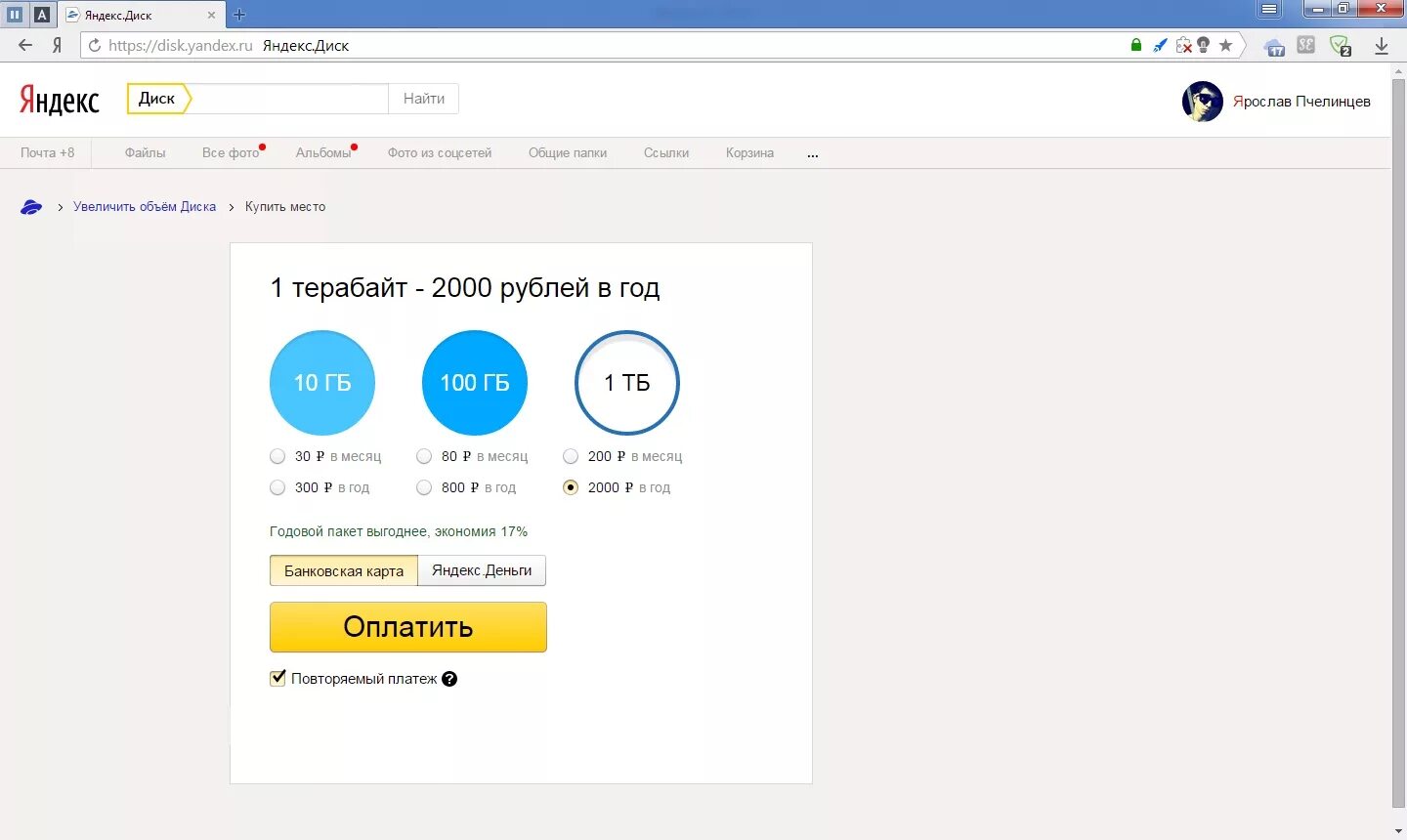The image size is (1407, 840).
Task: Click the Диск service label
Action: pos(156,99)
